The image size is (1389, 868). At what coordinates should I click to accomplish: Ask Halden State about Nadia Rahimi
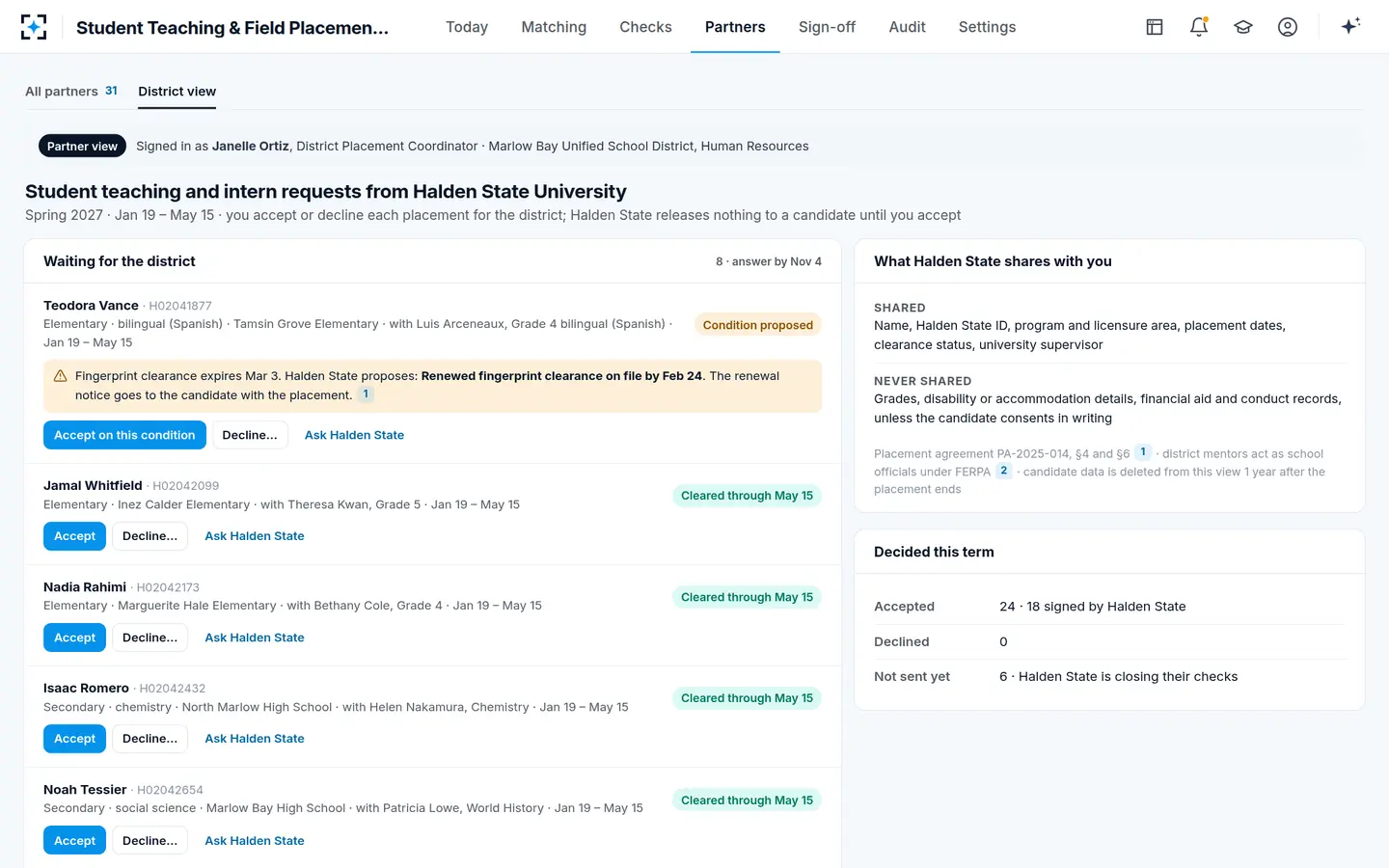[255, 637]
